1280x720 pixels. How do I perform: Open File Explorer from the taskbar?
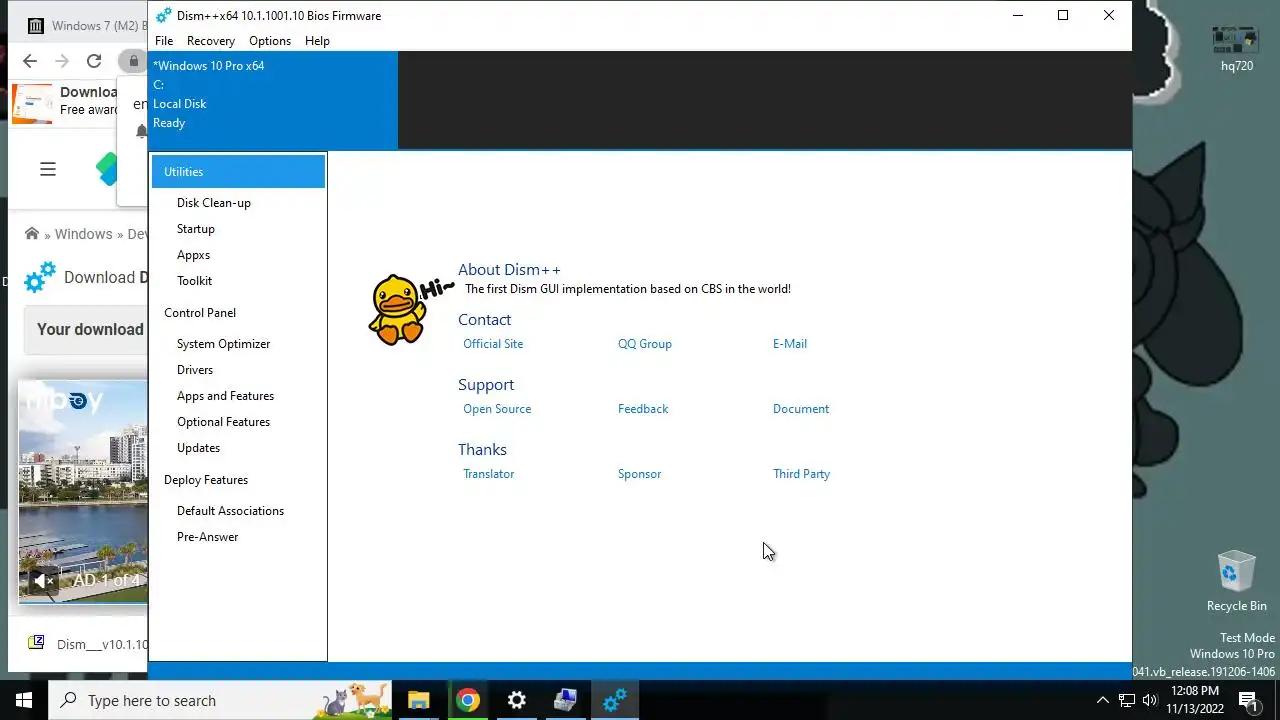418,700
